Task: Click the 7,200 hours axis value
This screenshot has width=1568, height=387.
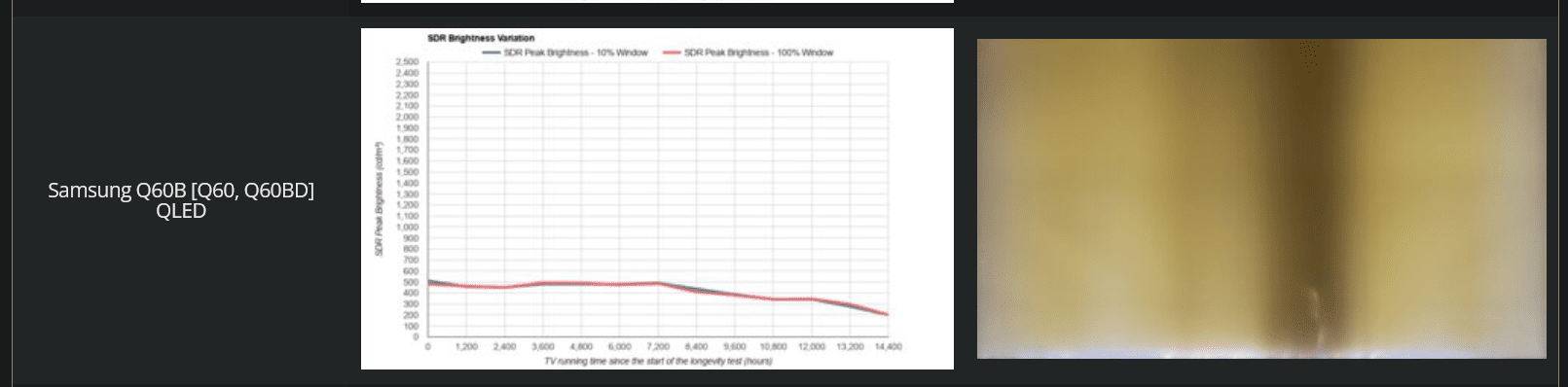Action: (658, 346)
